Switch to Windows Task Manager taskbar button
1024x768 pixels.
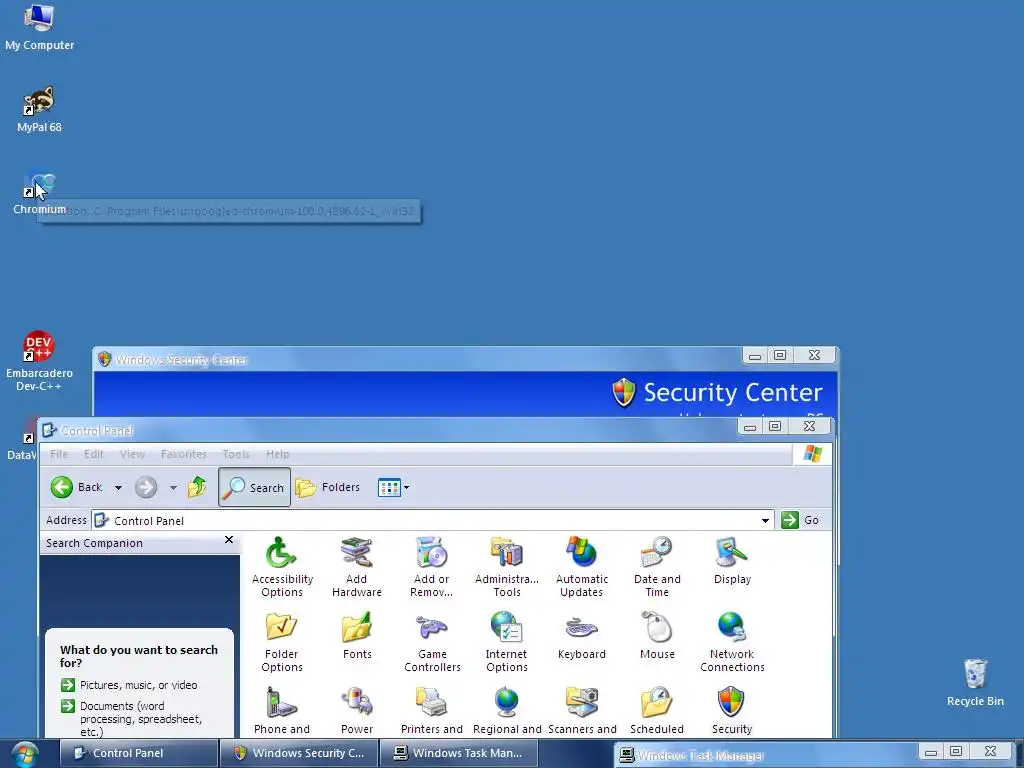pos(458,753)
